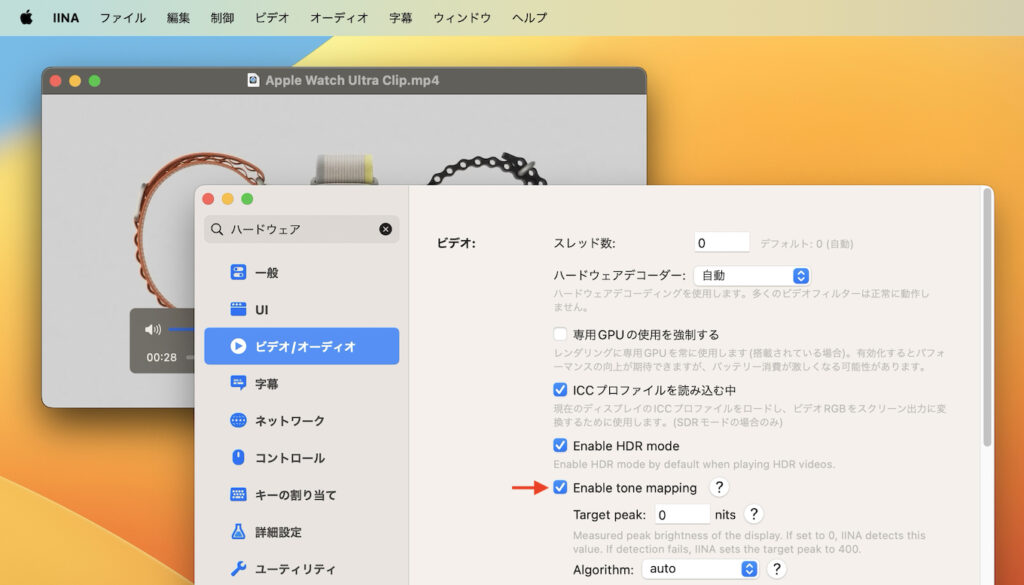Open the 制御 menu in menu bar
The height and width of the screenshot is (585, 1024).
tap(222, 17)
